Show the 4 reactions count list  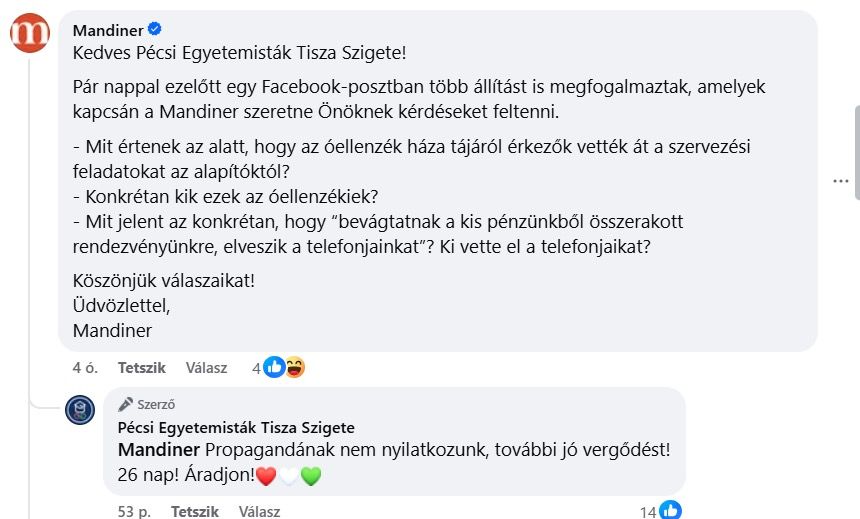[256, 368]
